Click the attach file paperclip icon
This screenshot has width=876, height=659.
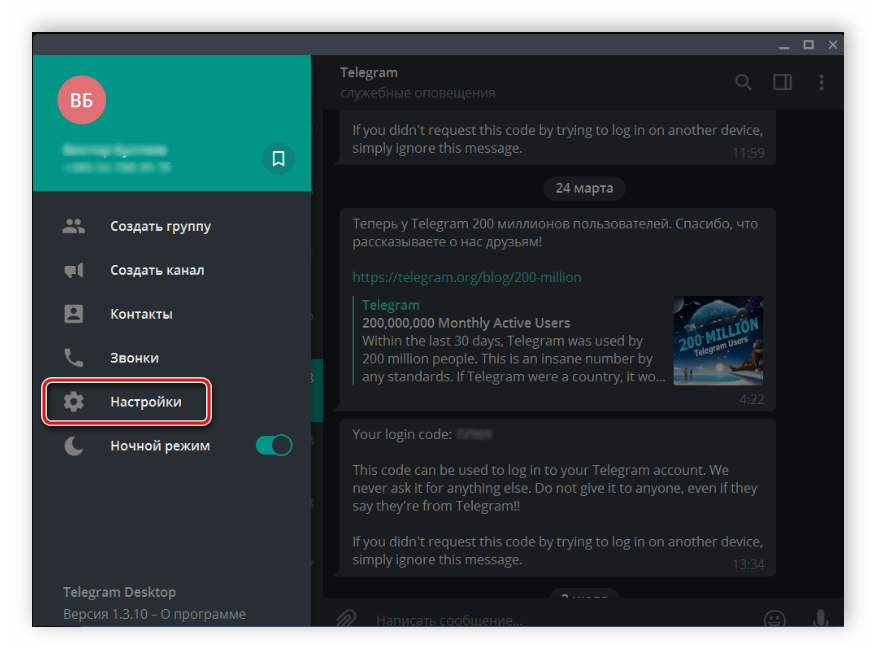click(x=346, y=619)
